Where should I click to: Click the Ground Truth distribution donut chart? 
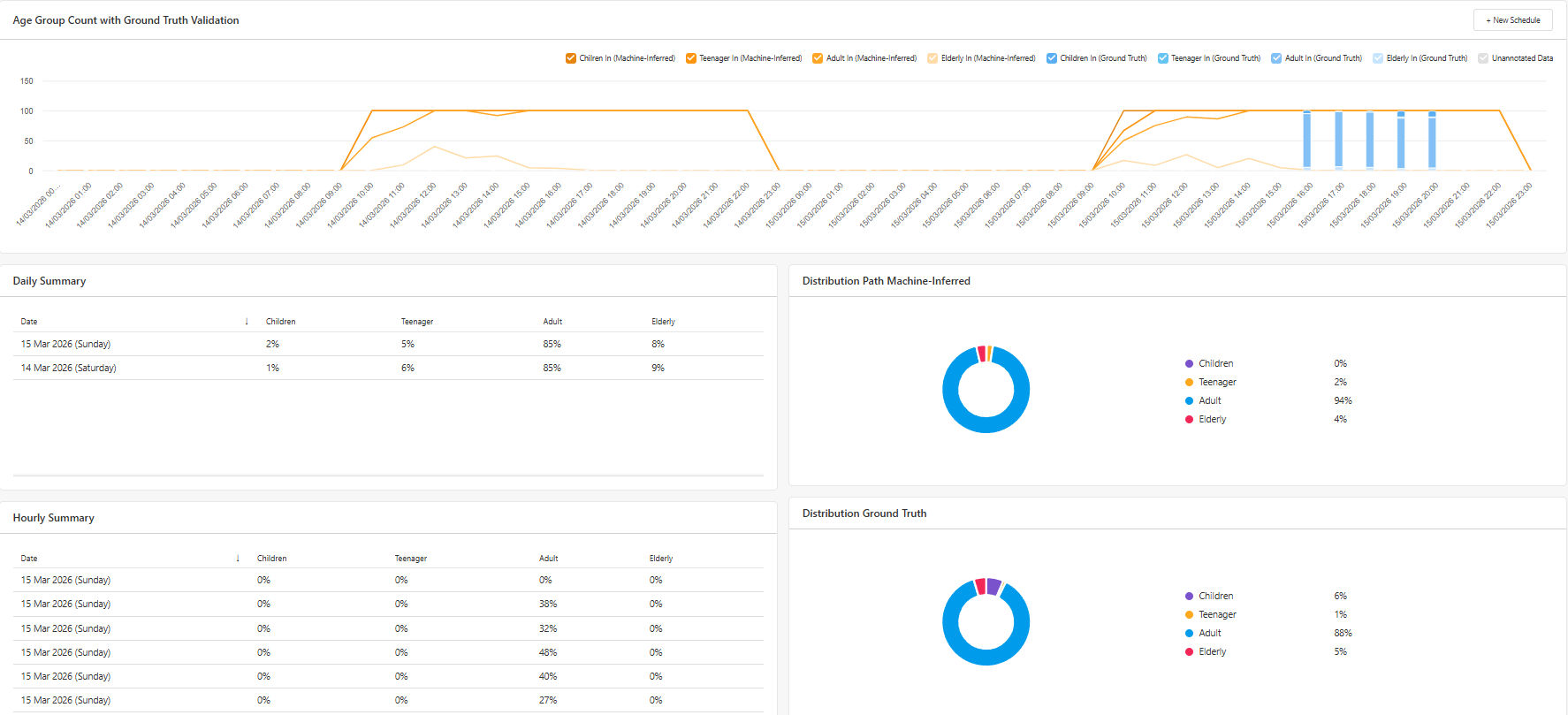coord(986,622)
